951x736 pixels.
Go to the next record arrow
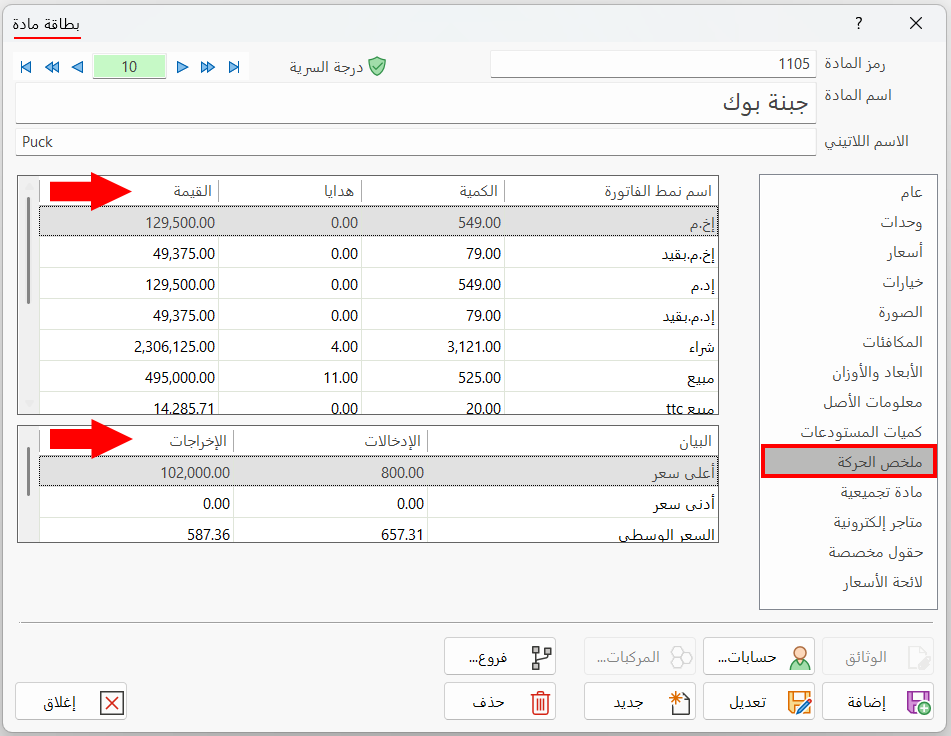[182, 67]
